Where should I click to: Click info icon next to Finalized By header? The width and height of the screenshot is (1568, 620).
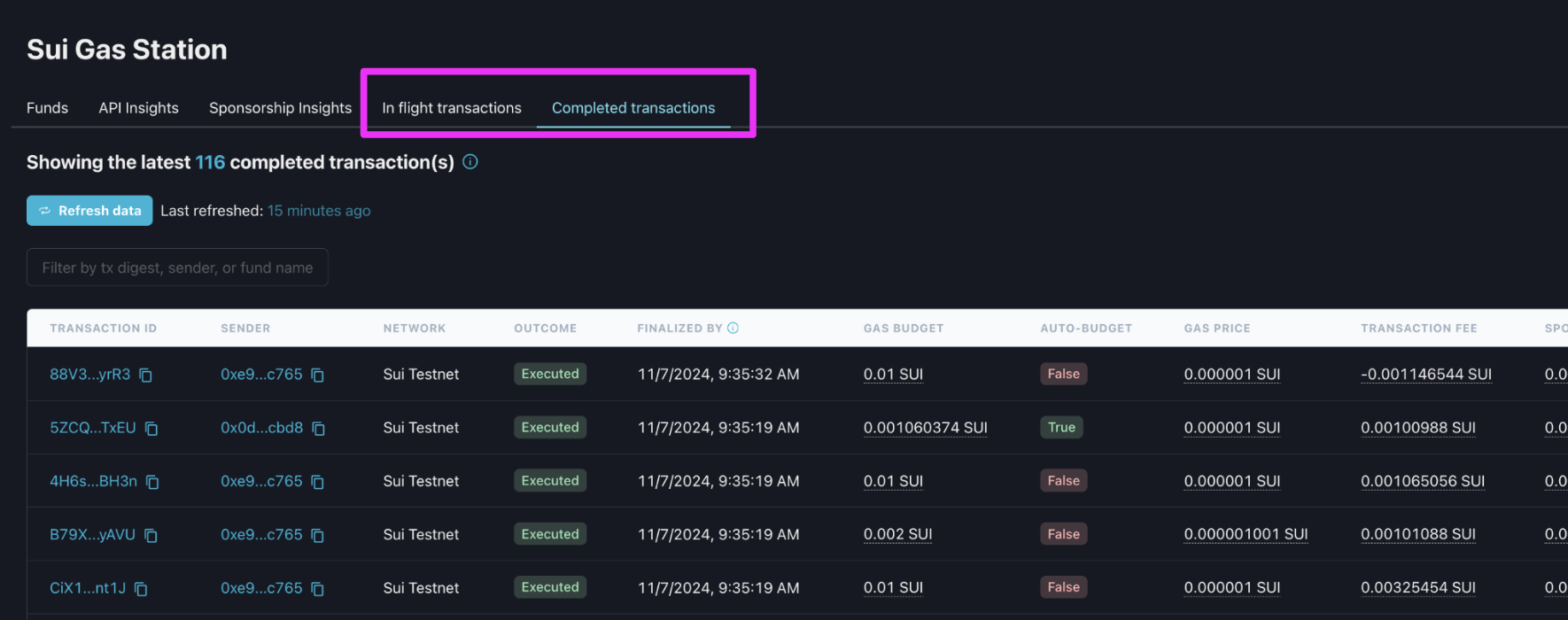tap(733, 328)
